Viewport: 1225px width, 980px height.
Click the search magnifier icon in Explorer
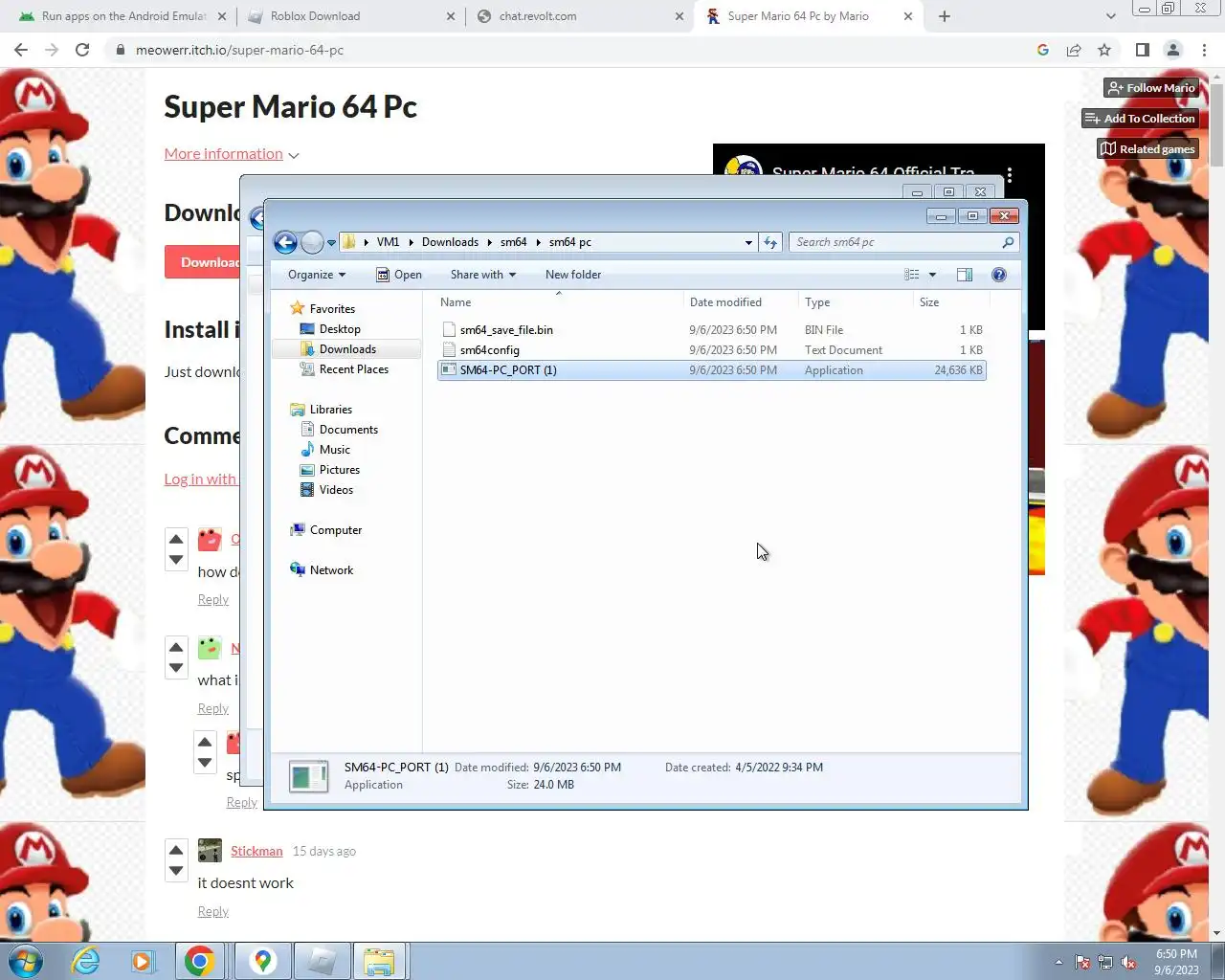(x=1008, y=242)
